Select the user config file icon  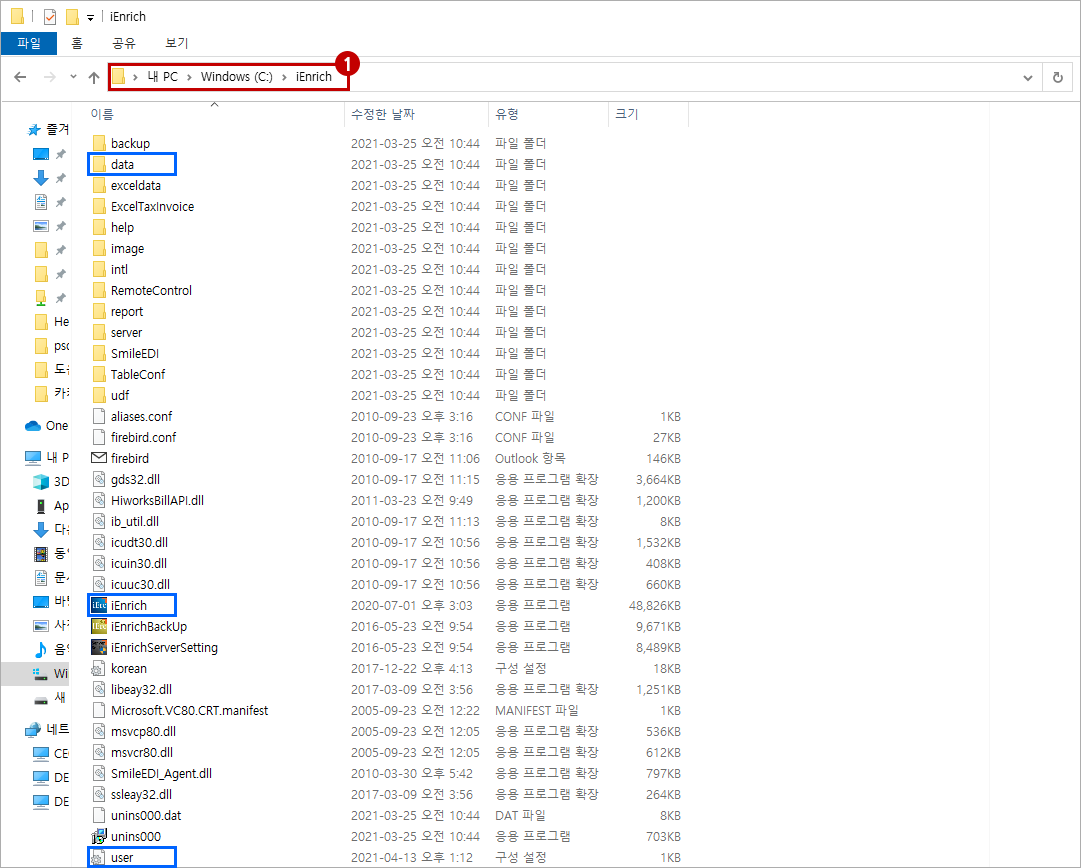[x=99, y=858]
